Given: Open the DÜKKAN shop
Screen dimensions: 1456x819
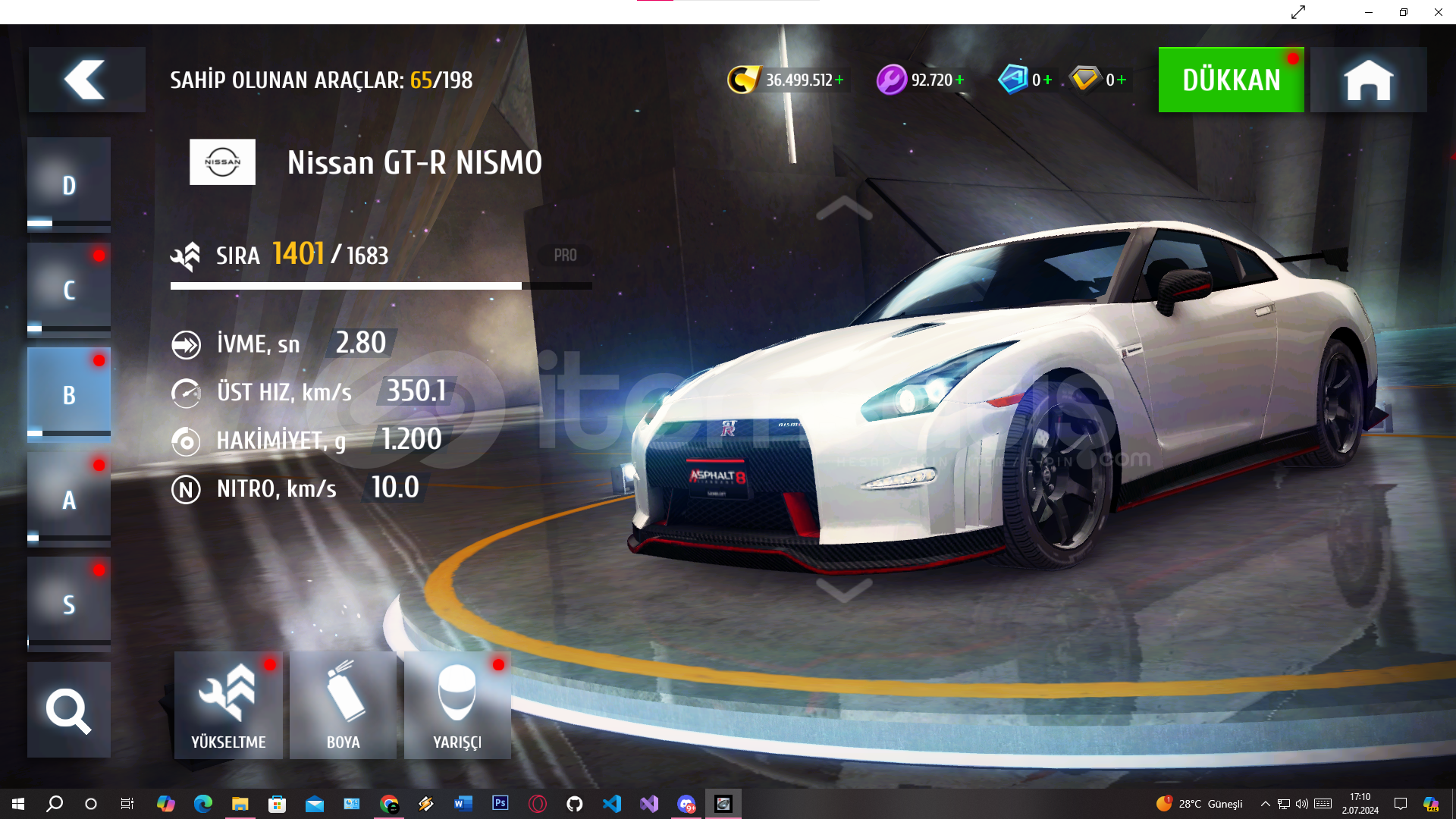Looking at the screenshot, I should click(x=1231, y=80).
